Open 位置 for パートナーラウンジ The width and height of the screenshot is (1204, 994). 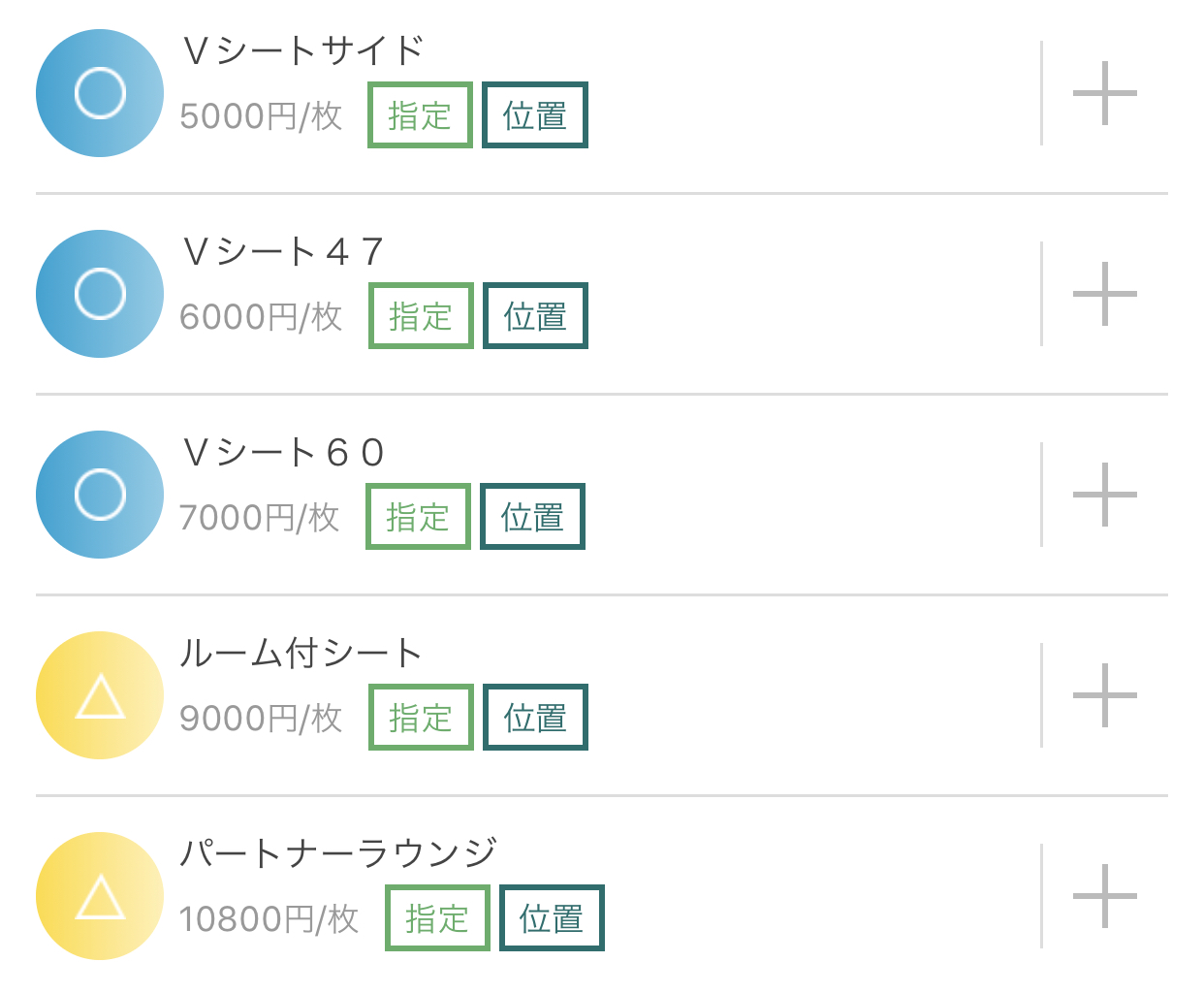click(x=552, y=918)
